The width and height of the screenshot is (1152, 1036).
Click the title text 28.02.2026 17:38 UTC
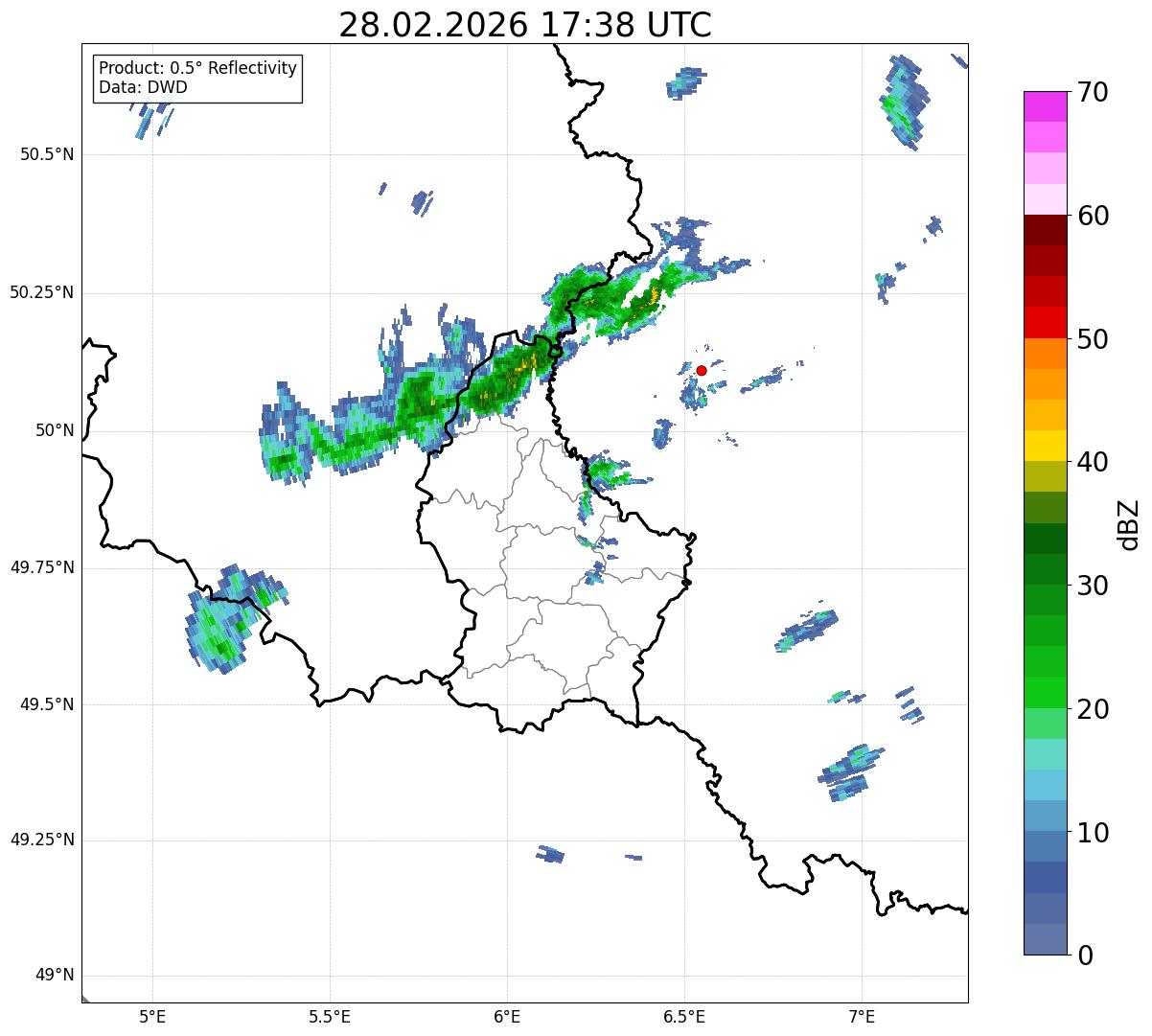[x=525, y=25]
